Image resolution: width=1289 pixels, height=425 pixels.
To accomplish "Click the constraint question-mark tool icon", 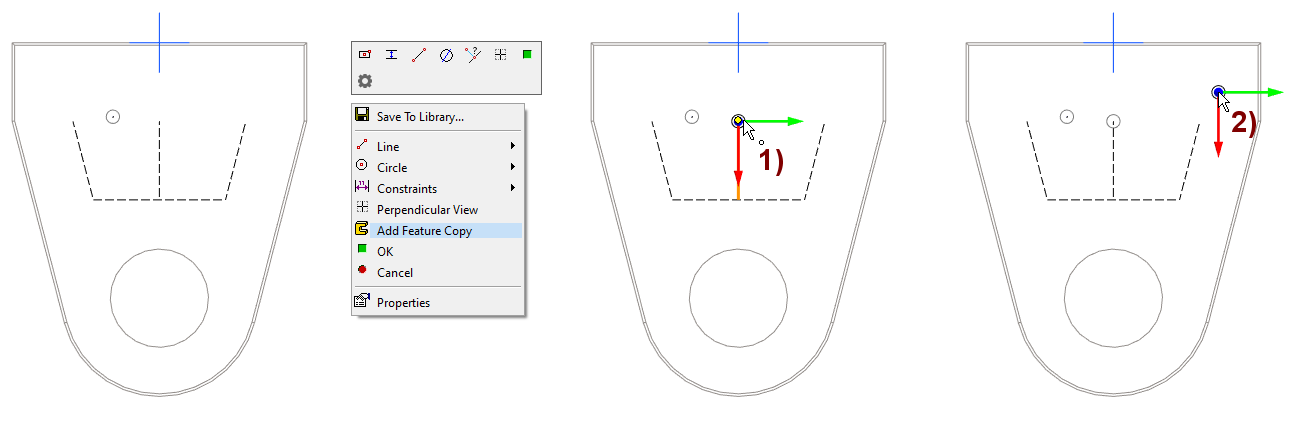I will pyautogui.click(x=473, y=55).
